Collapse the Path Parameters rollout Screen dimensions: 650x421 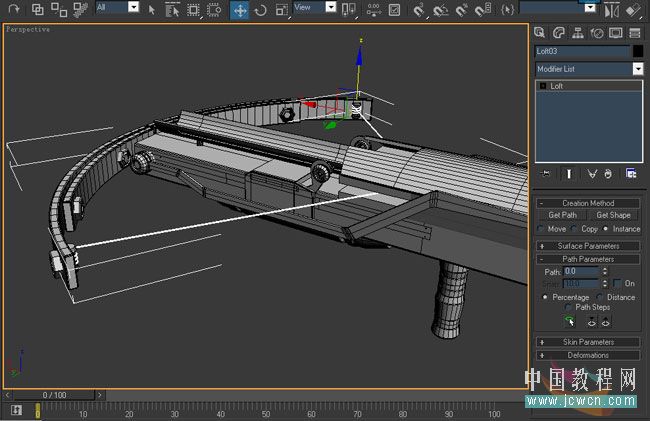[x=588, y=259]
